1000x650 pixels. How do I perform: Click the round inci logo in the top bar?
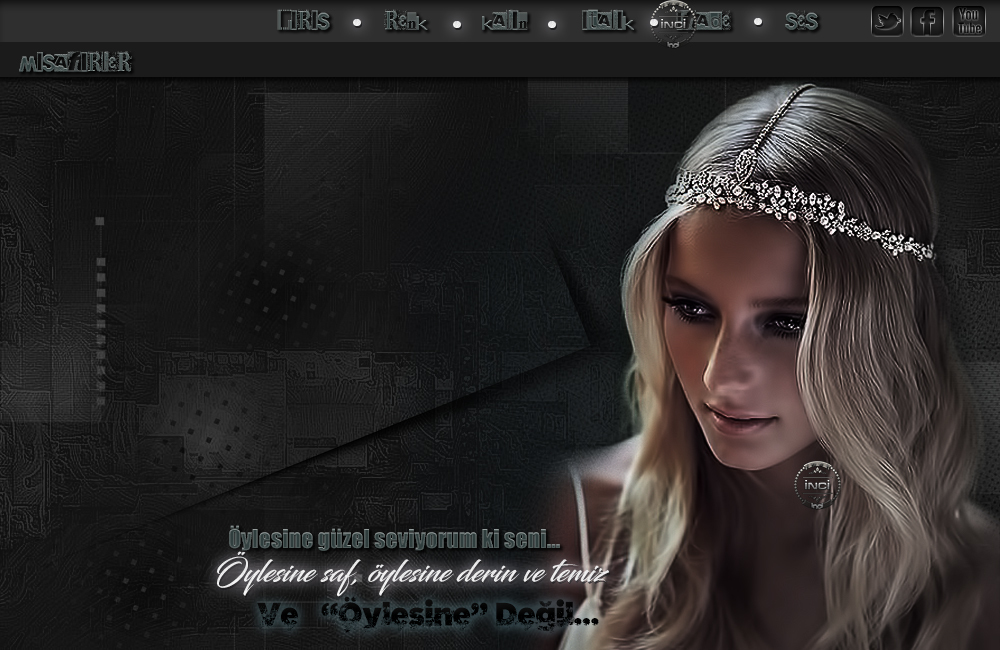[x=672, y=23]
